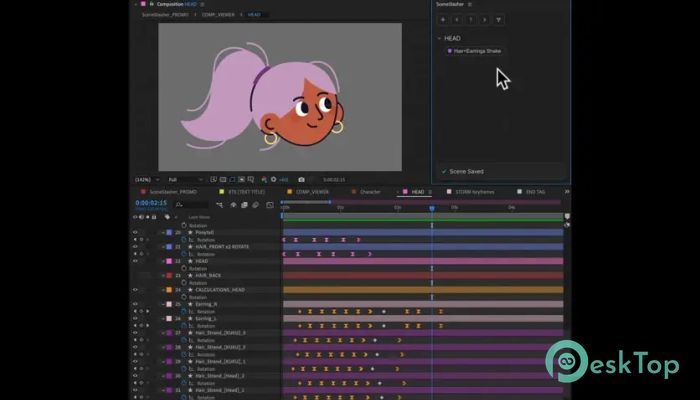The image size is (700, 400).
Task: Click the lock column header icon
Action: pos(154,217)
